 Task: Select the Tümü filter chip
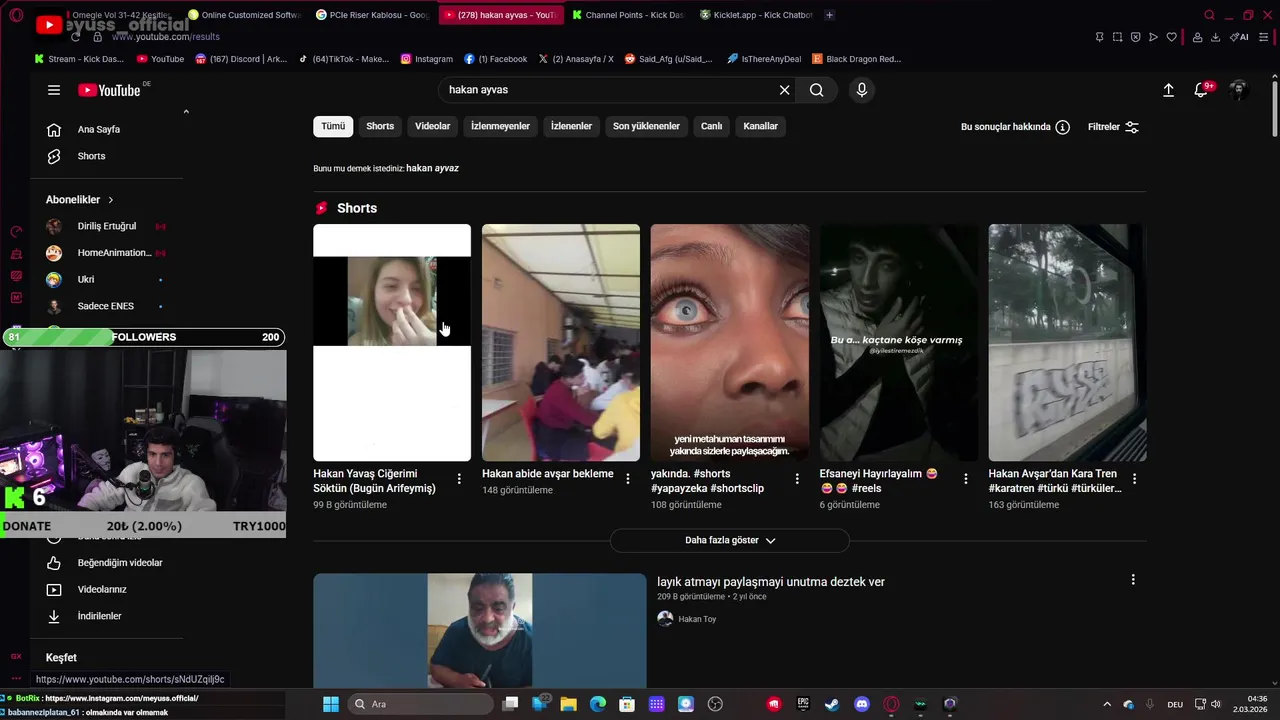point(333,126)
